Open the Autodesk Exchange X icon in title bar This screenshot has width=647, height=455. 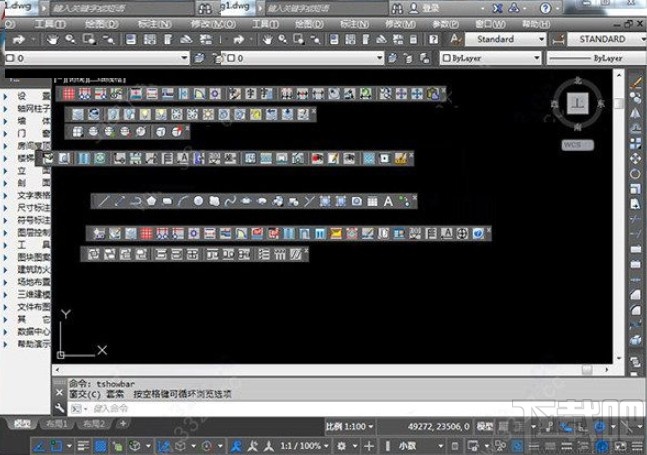[x=498, y=8]
